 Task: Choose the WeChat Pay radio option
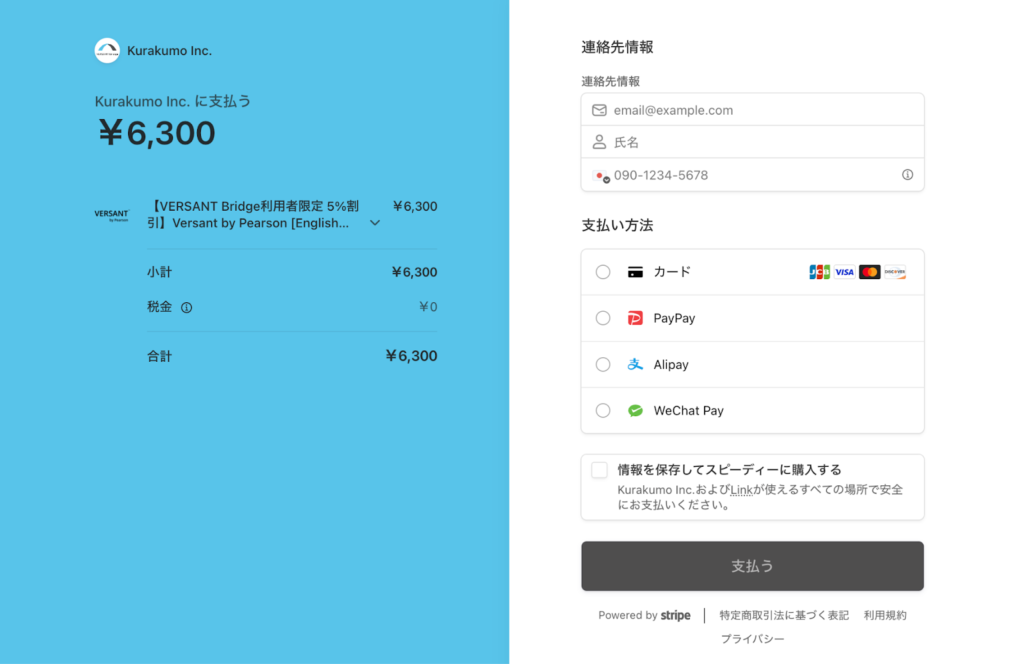pos(603,411)
